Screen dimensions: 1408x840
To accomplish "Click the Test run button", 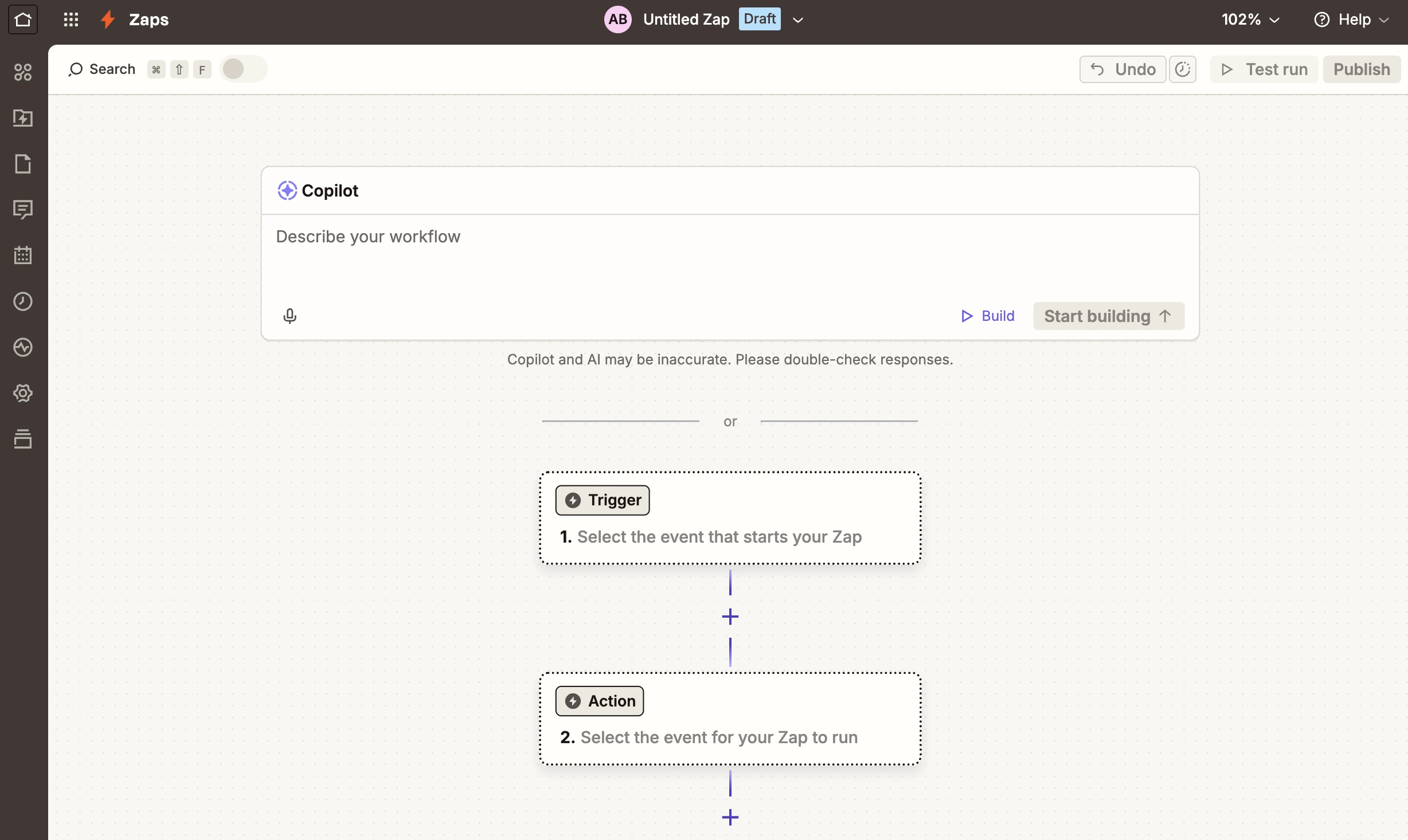I will (x=1264, y=69).
